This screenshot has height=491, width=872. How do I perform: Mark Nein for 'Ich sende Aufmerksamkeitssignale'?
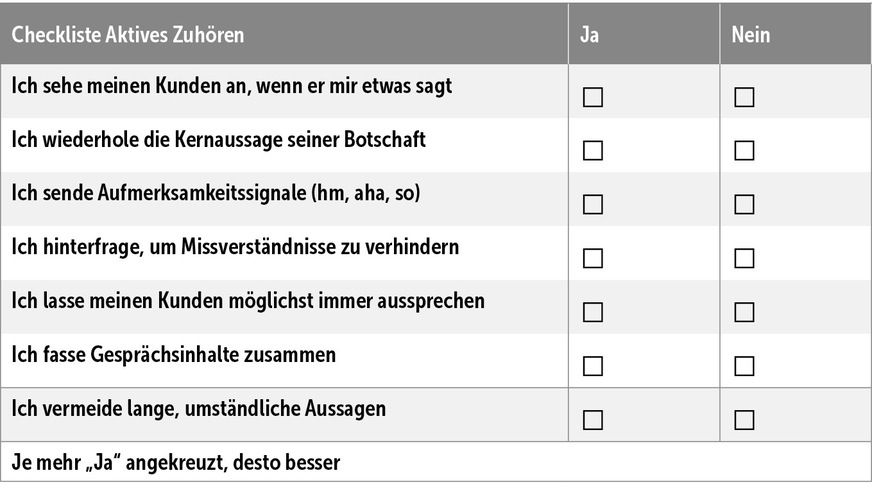click(x=744, y=204)
